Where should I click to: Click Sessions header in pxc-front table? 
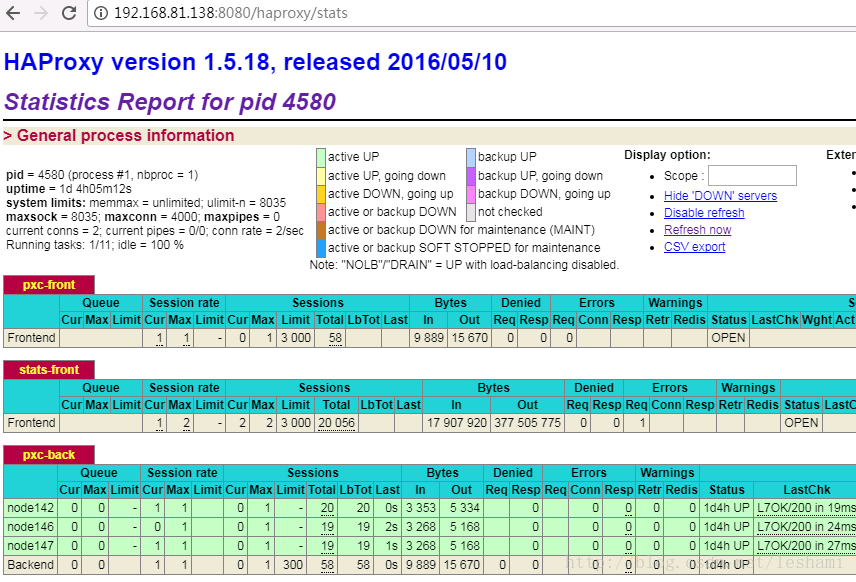pos(318,302)
